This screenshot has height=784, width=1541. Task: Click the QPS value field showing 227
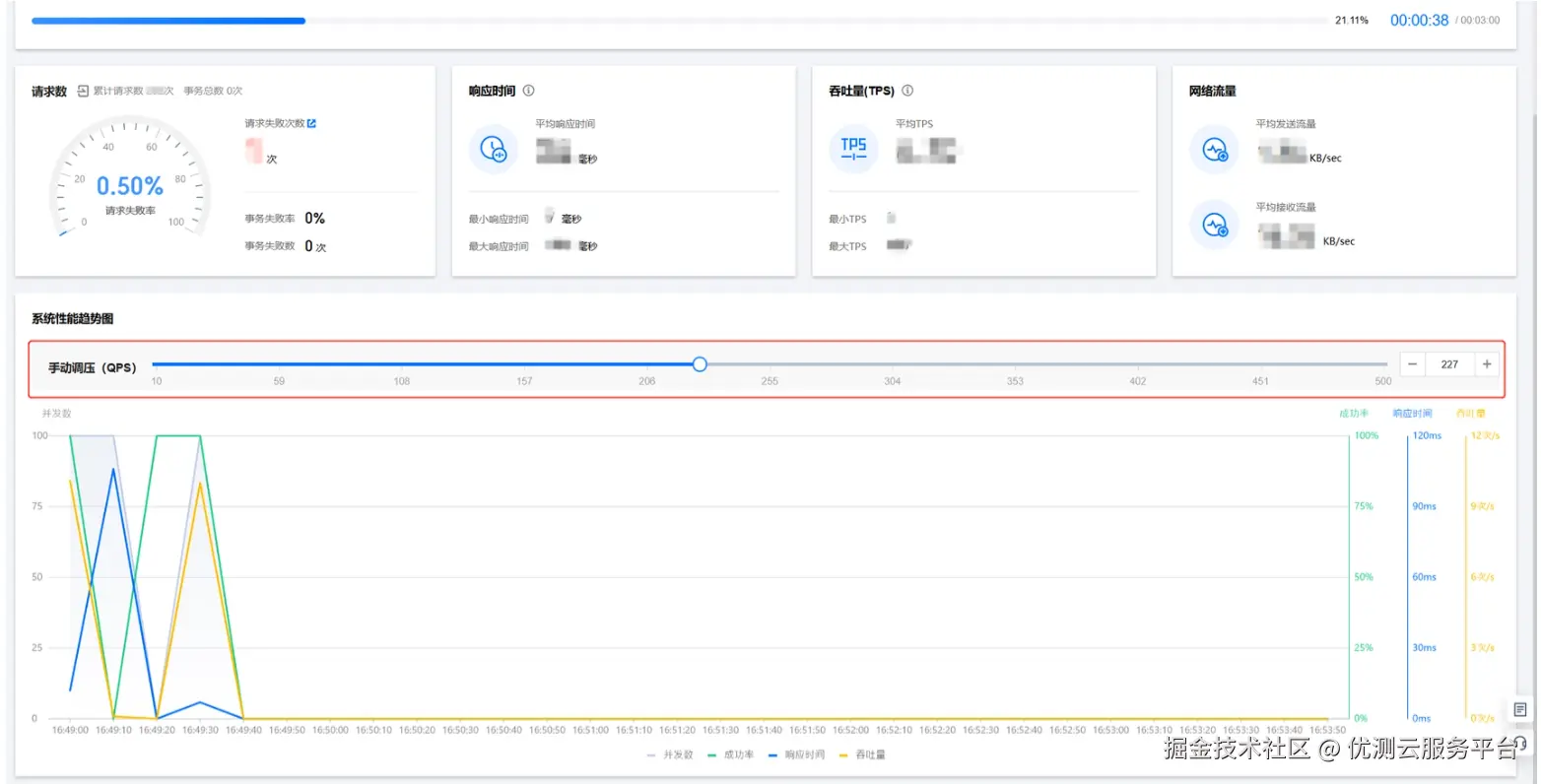coord(1449,364)
